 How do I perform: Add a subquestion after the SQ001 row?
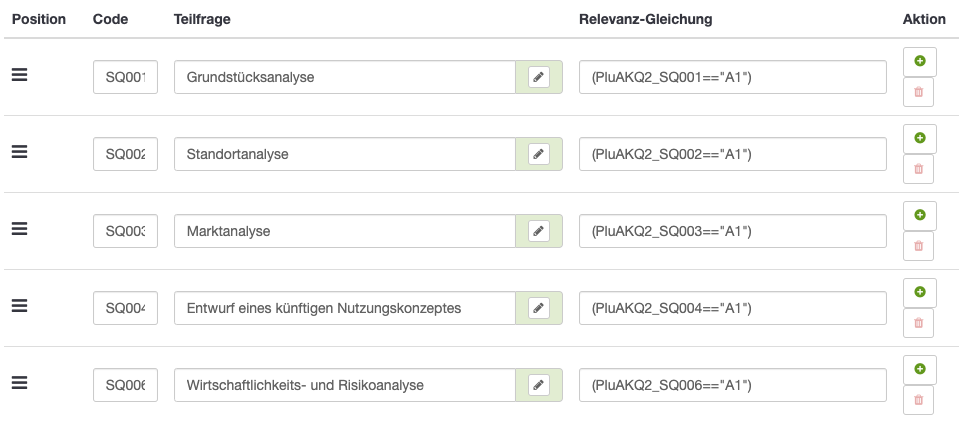coord(919,61)
